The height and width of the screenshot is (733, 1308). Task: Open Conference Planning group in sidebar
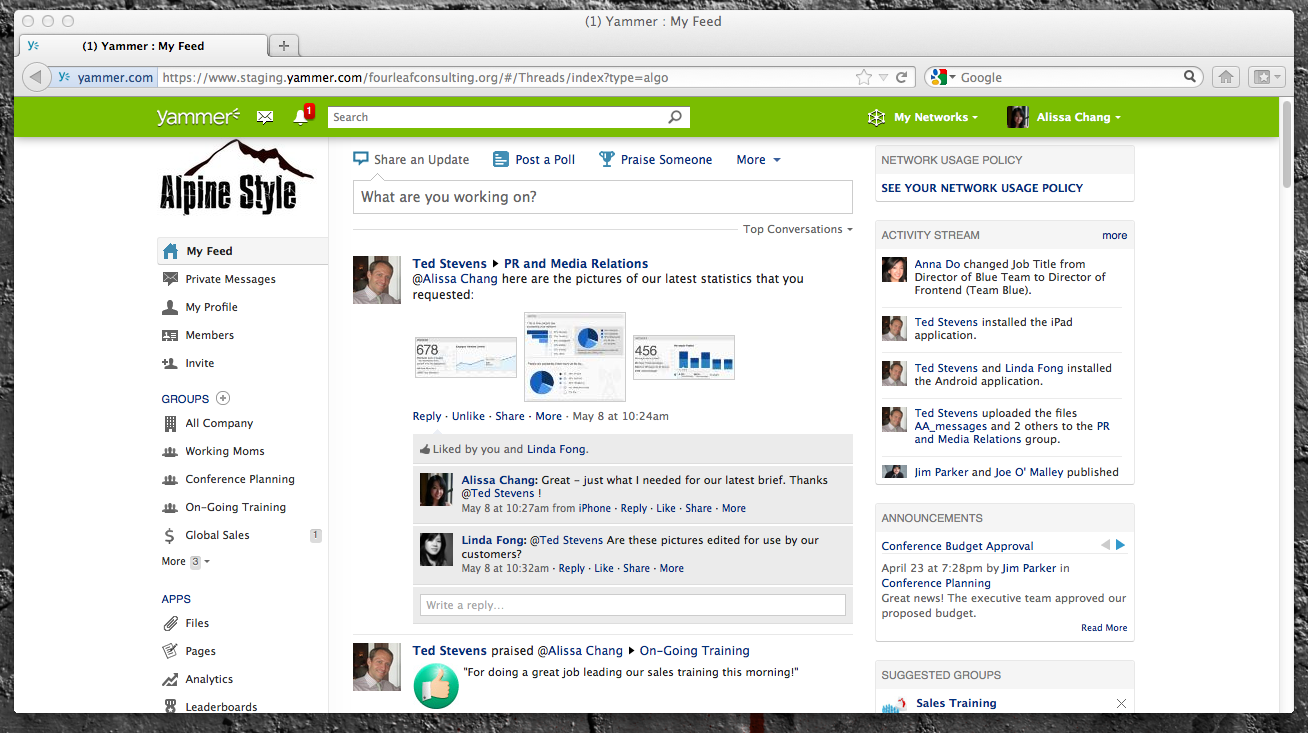click(x=240, y=479)
